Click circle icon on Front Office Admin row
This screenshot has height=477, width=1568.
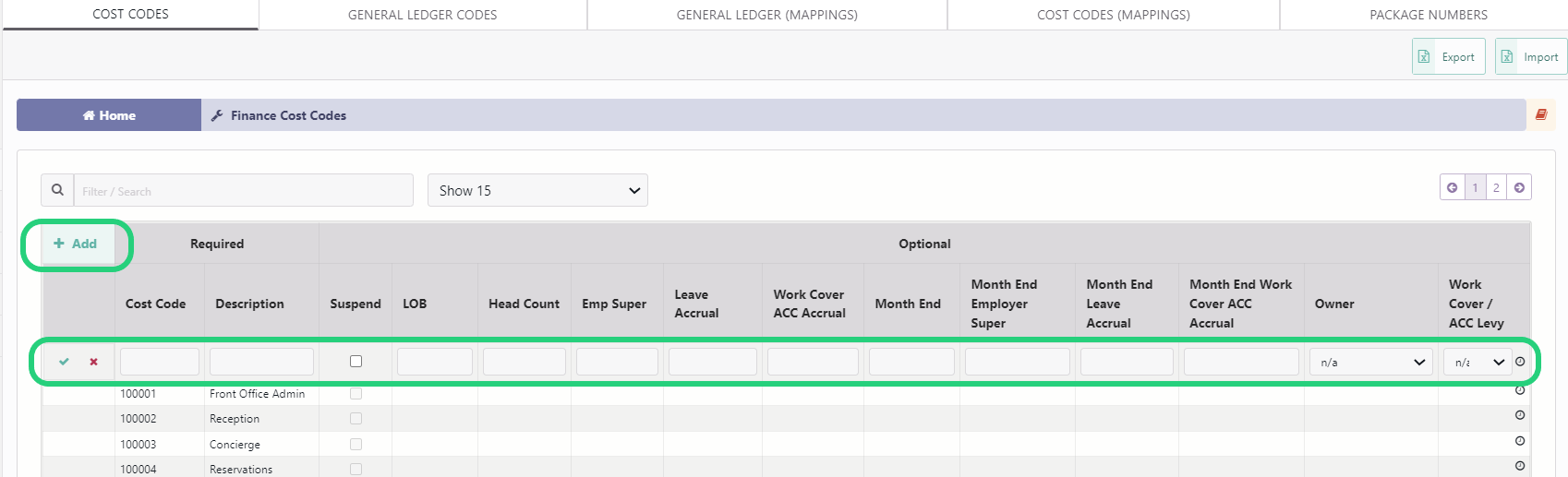pos(1519,391)
